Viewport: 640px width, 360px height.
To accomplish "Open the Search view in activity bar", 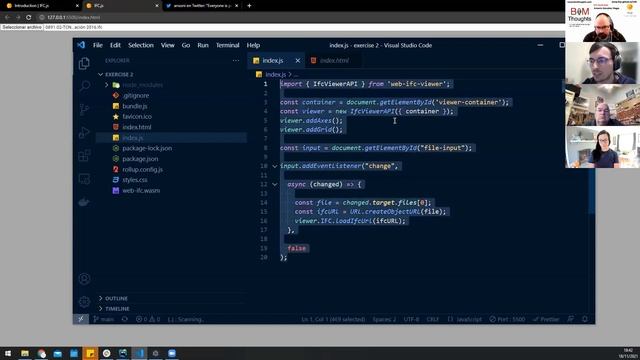I will pyautogui.click(x=84, y=86).
